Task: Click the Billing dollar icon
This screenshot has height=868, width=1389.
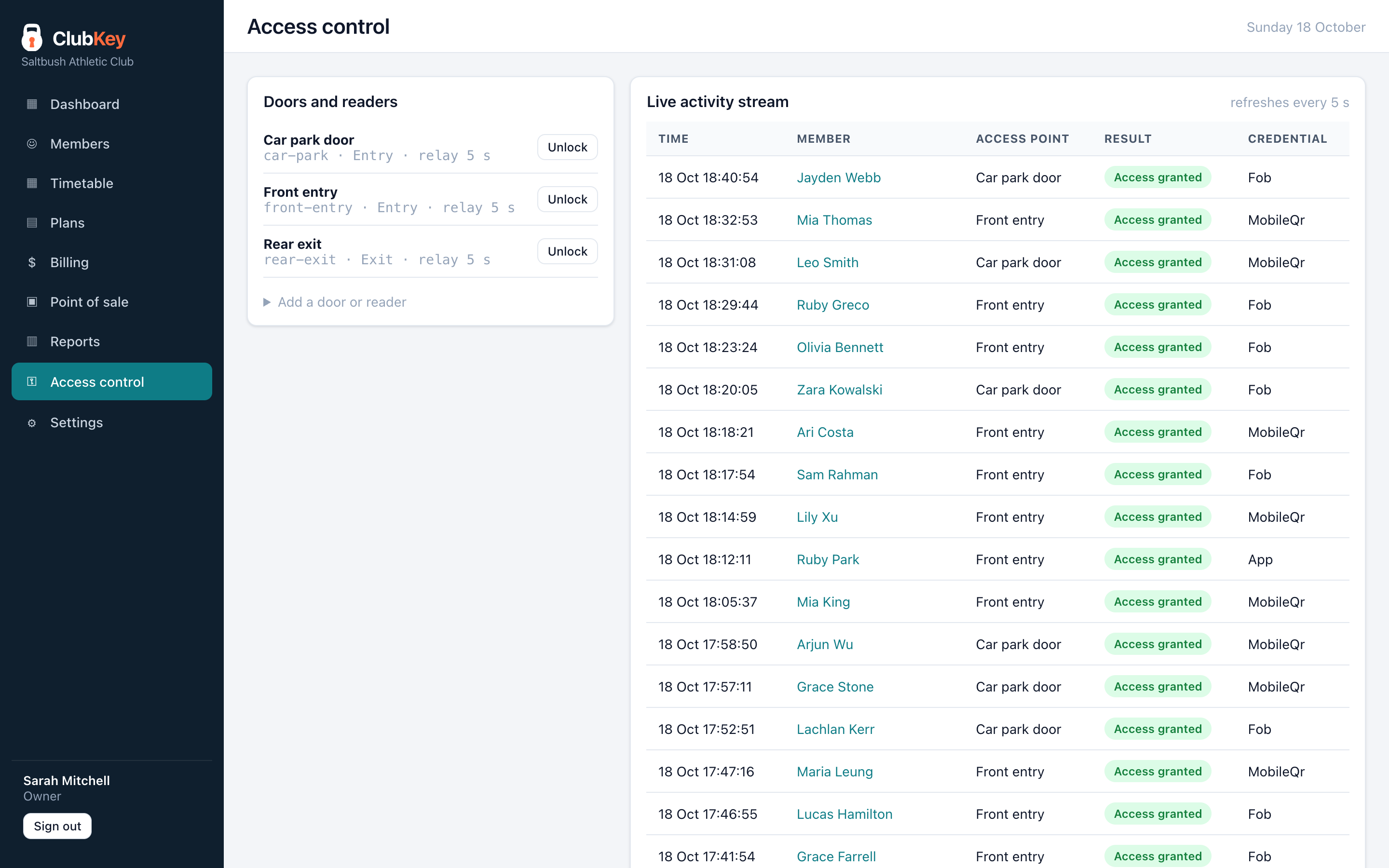Action: tap(32, 262)
